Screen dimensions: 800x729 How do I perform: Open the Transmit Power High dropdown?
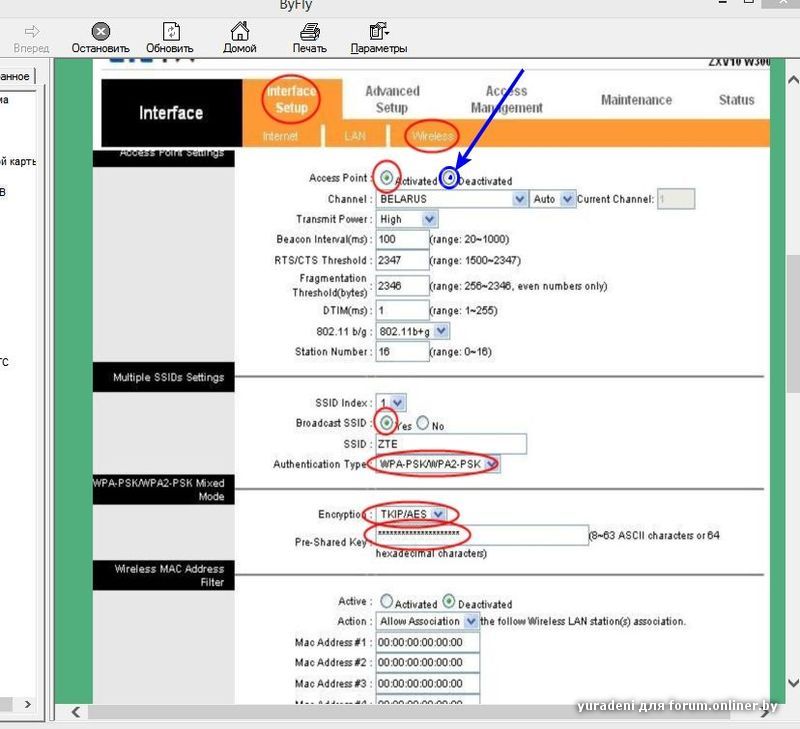pyautogui.click(x=407, y=219)
